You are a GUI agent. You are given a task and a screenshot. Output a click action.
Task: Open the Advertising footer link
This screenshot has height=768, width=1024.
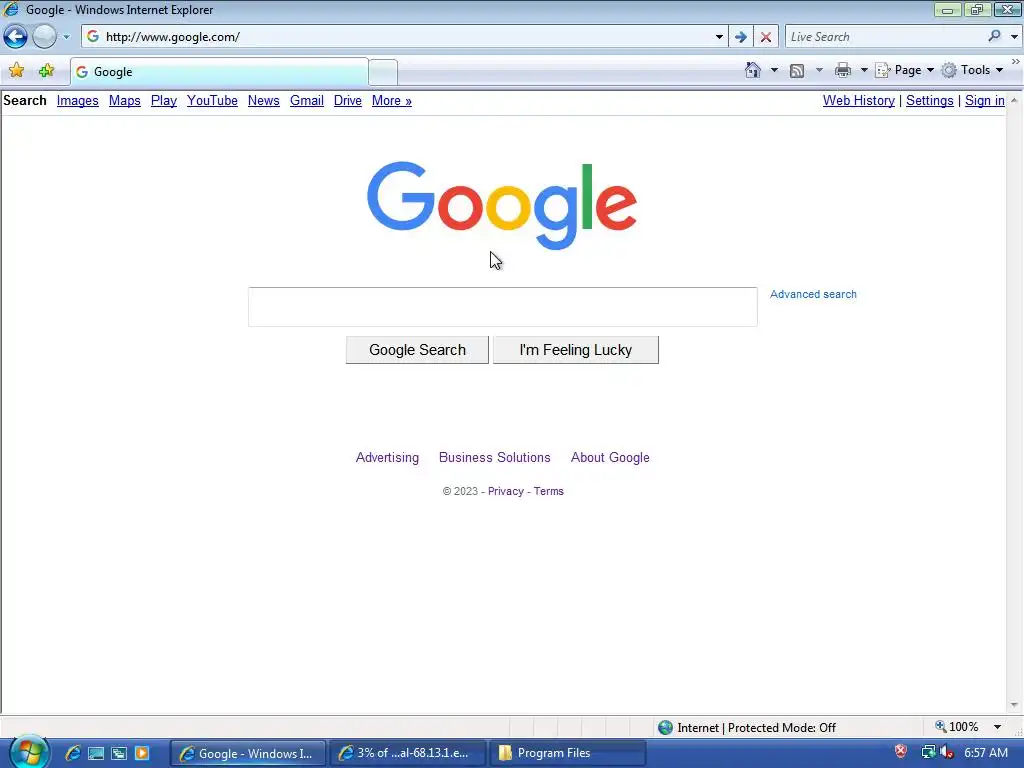(x=387, y=458)
